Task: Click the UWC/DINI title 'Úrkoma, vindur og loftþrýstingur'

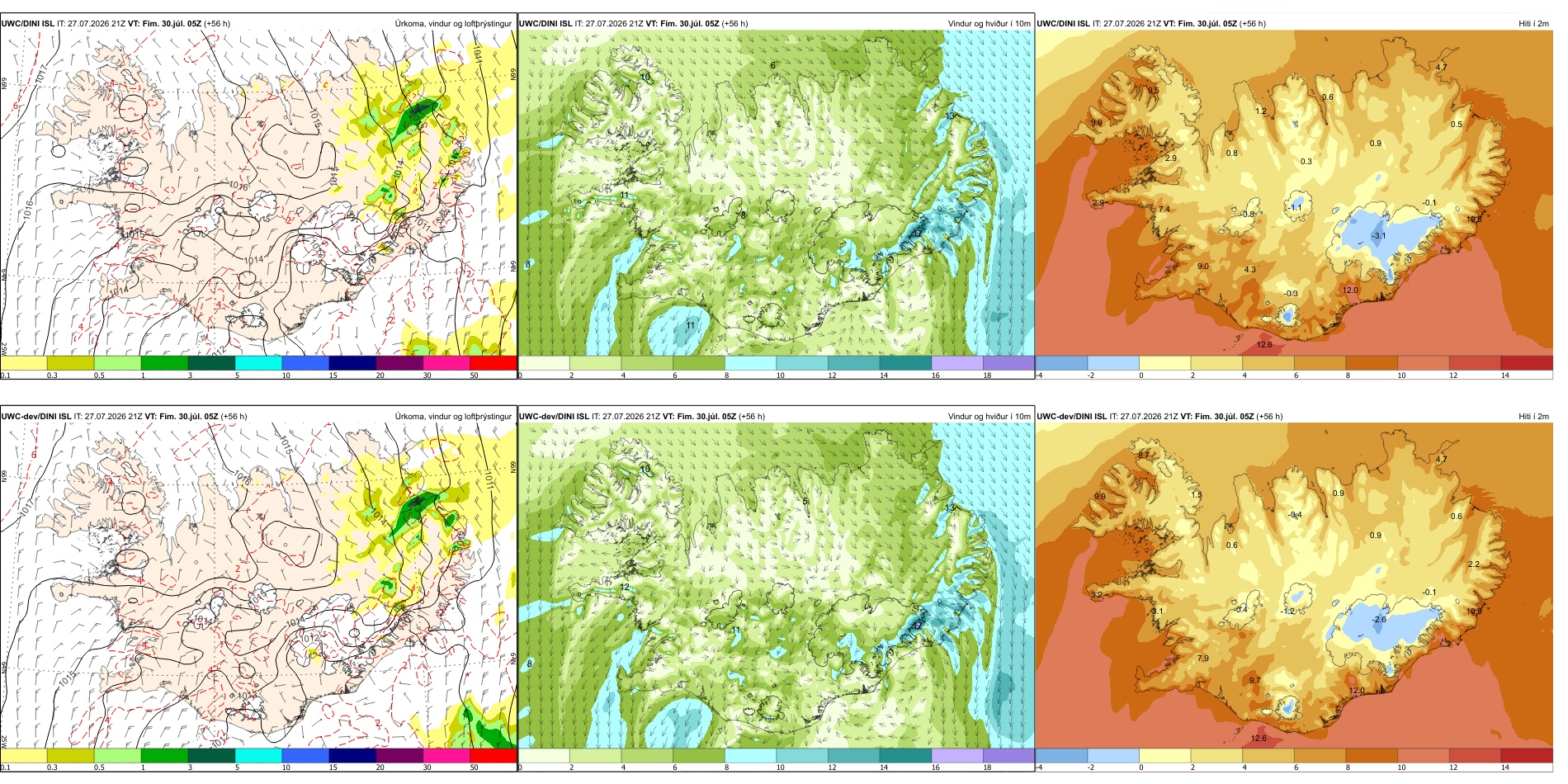Action: pos(453,24)
